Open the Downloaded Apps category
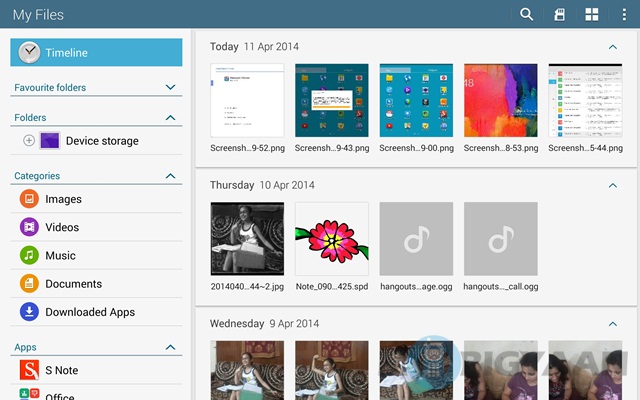The height and width of the screenshot is (400, 640). pos(96,311)
